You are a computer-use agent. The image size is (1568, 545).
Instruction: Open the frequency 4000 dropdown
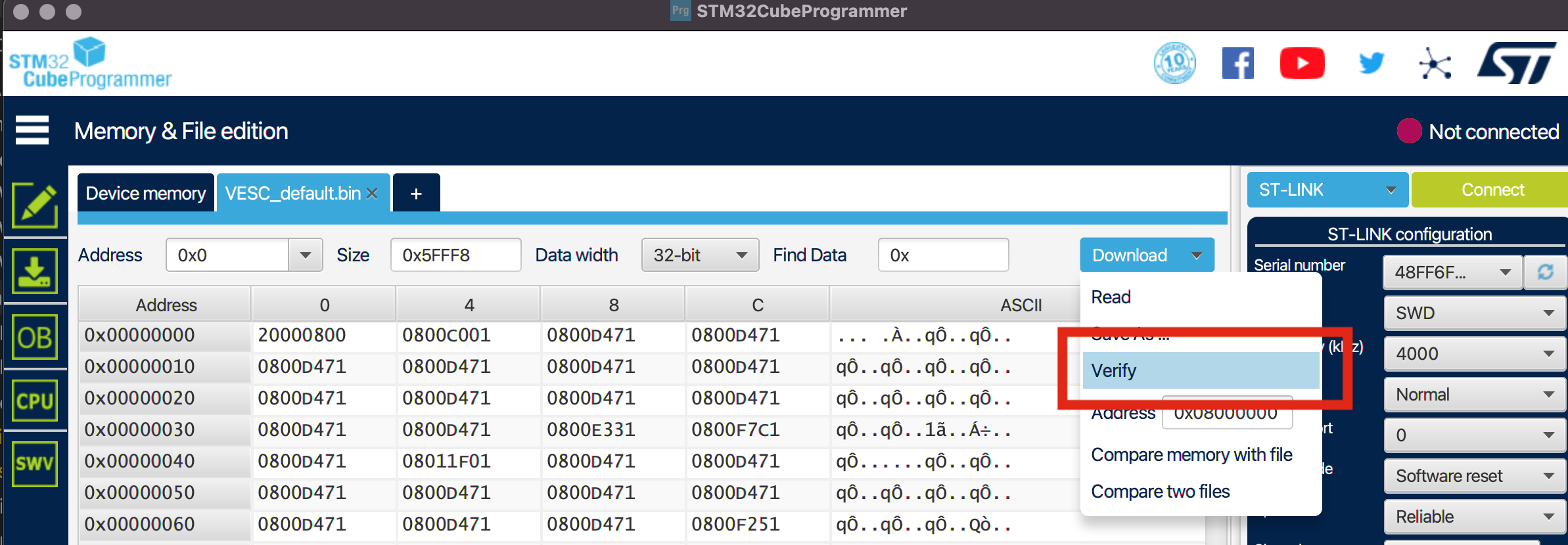(1475, 353)
